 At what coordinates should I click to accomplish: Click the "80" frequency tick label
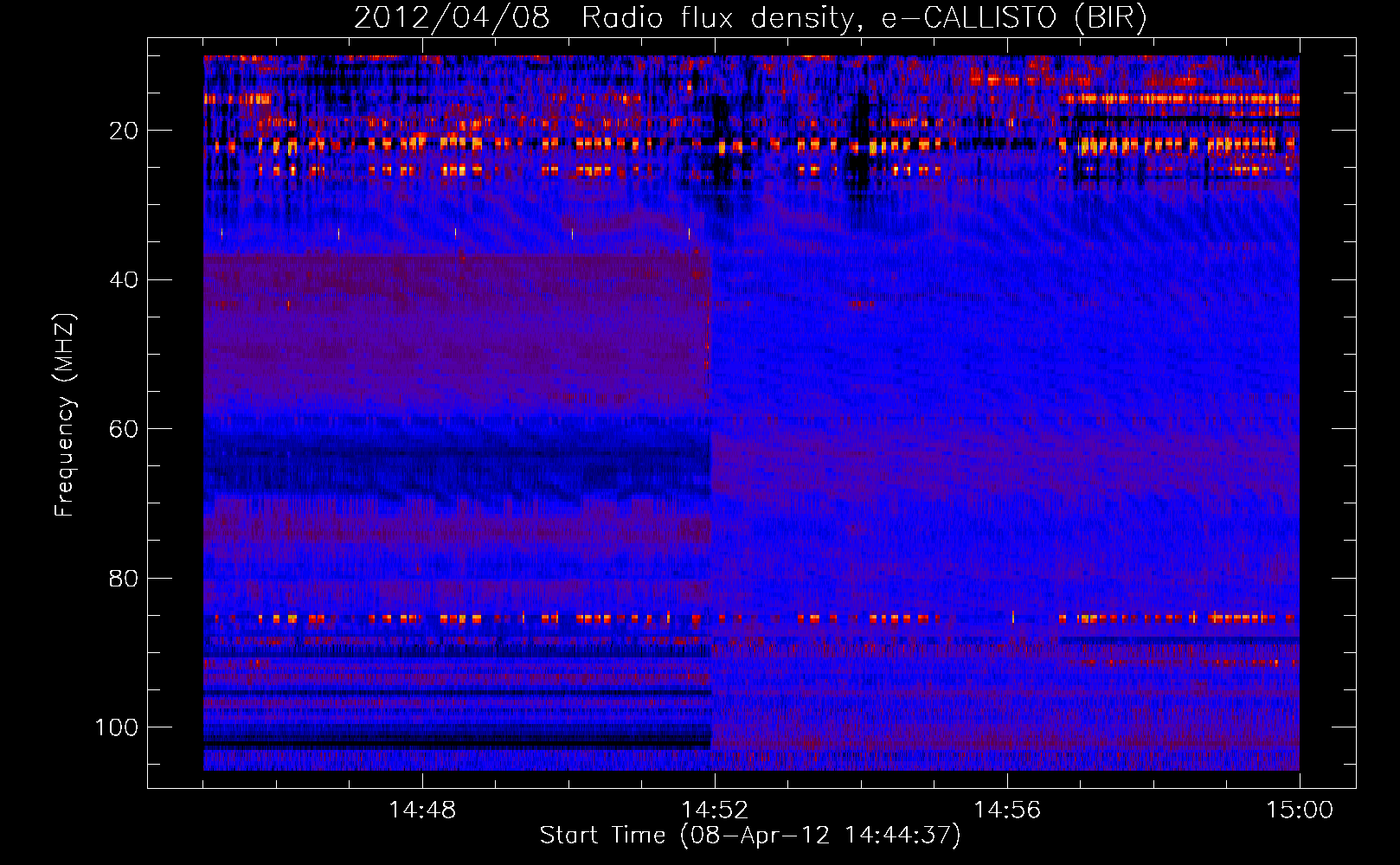[124, 579]
